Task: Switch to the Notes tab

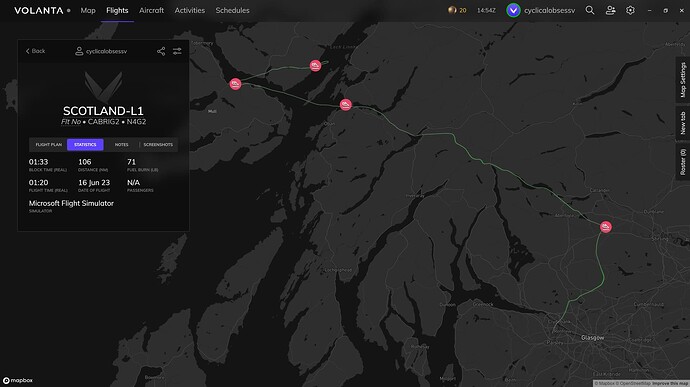Action: pyautogui.click(x=121, y=145)
